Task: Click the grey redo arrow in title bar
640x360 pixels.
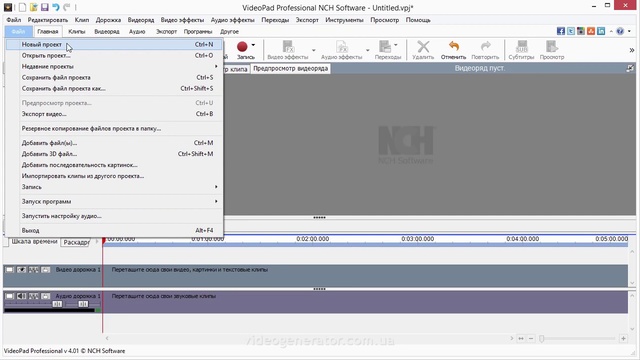Action: [67, 7]
